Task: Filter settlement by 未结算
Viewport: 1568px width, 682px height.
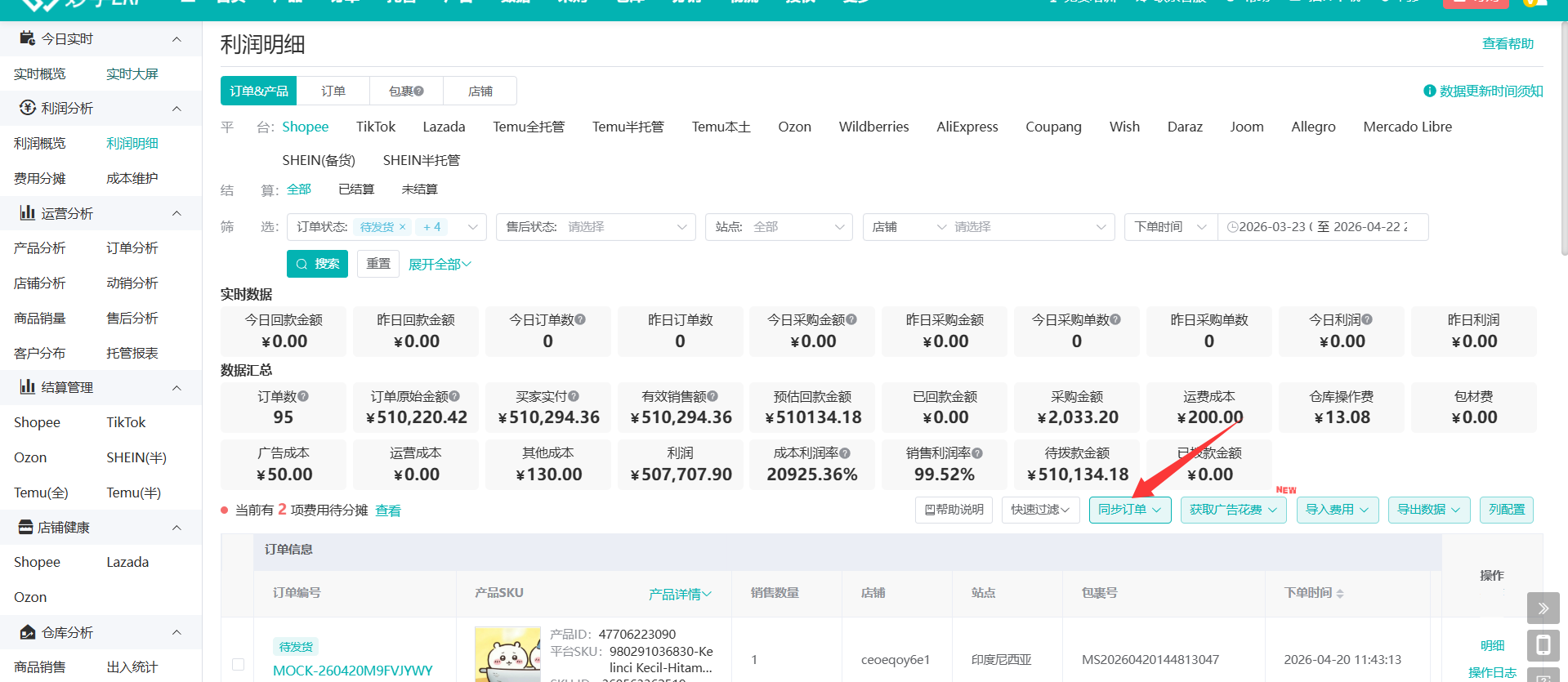Action: pos(420,189)
